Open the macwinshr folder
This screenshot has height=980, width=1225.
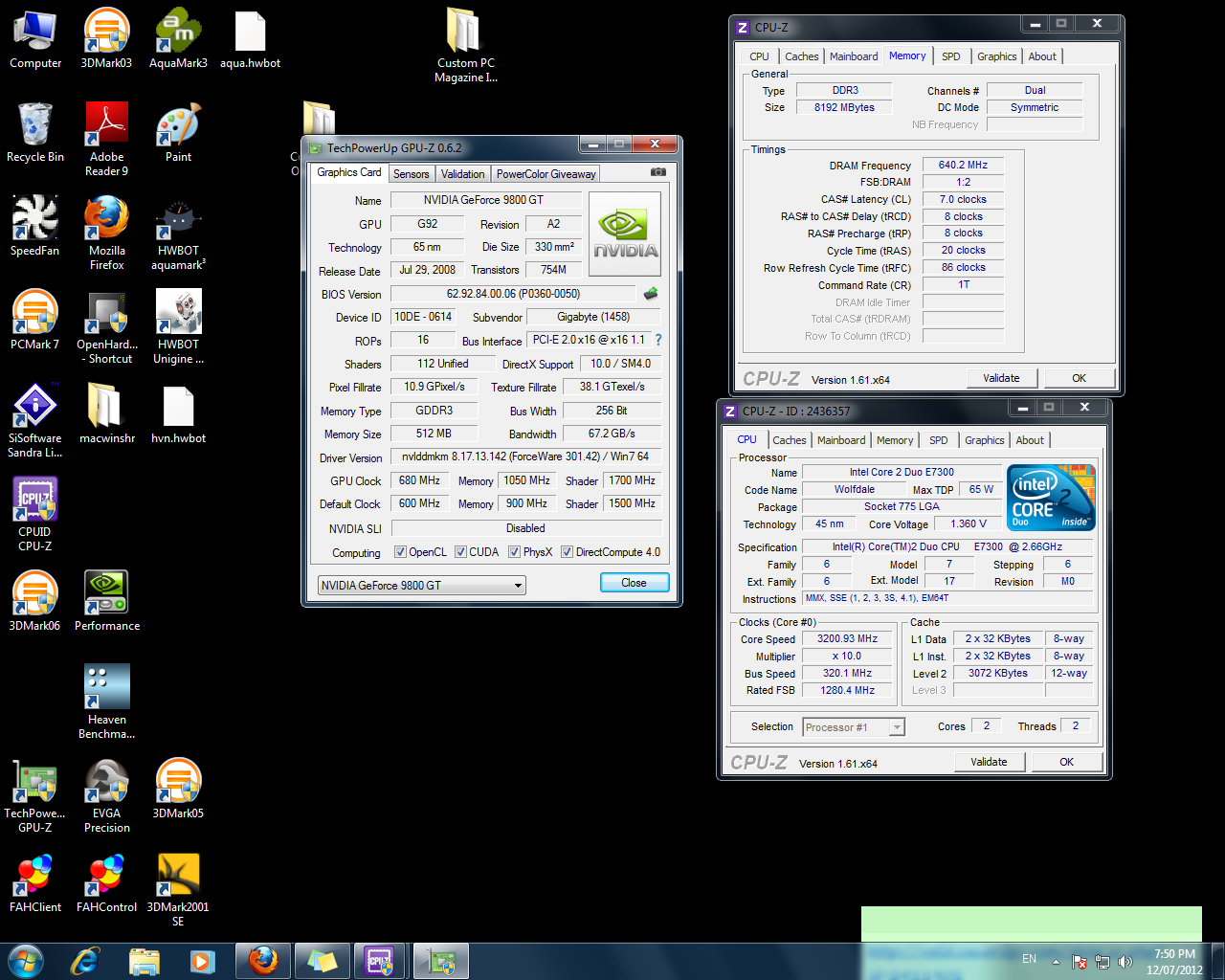(x=106, y=413)
